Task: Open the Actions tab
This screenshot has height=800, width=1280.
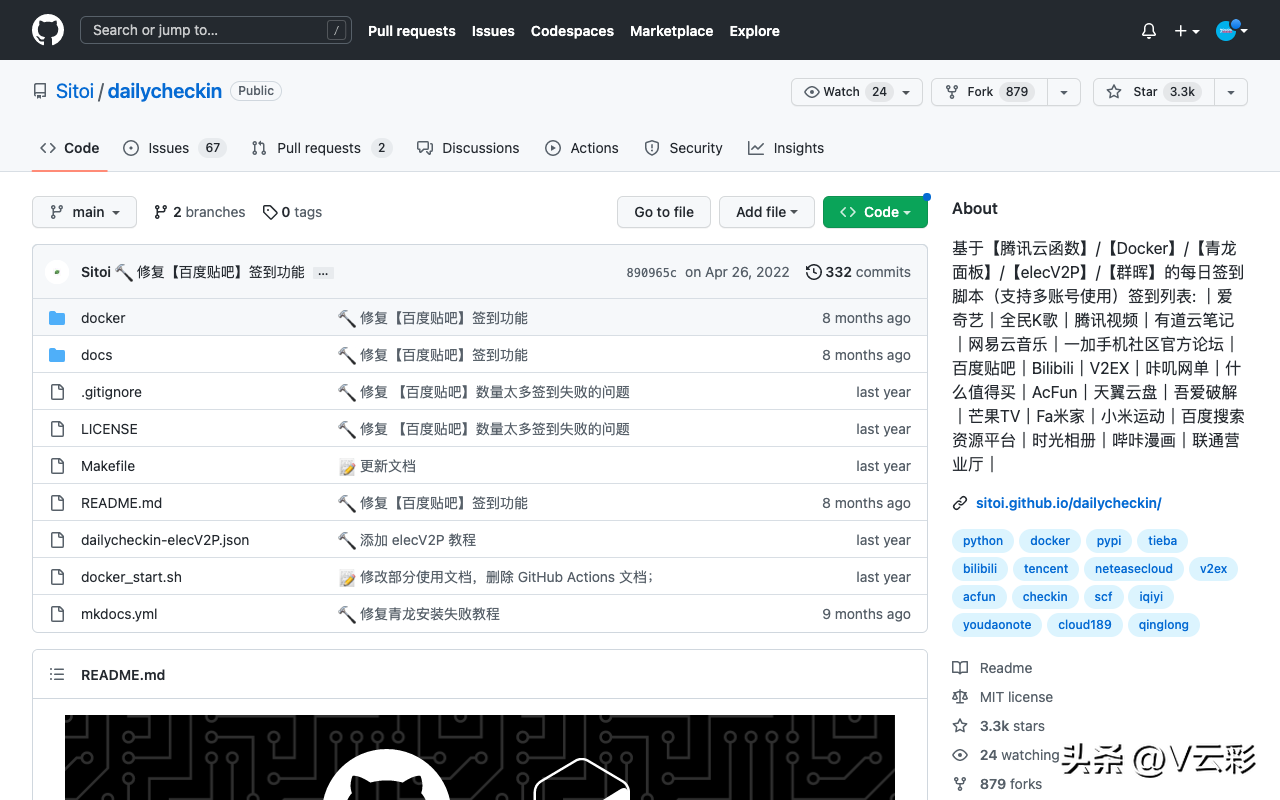Action: (582, 148)
